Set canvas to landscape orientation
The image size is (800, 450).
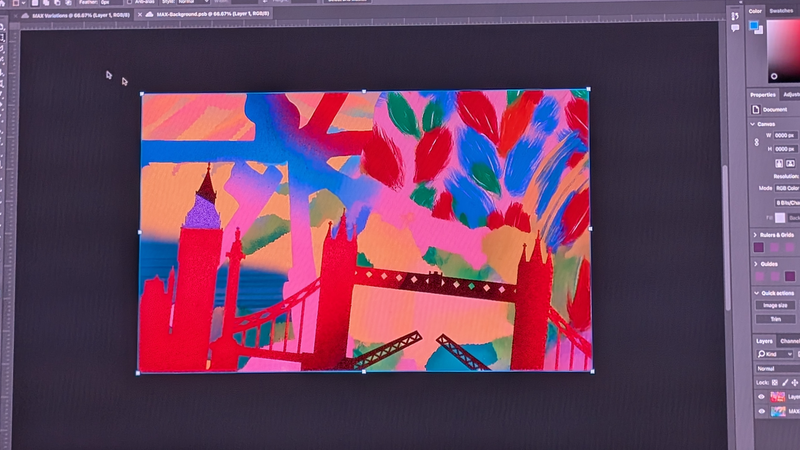790,163
